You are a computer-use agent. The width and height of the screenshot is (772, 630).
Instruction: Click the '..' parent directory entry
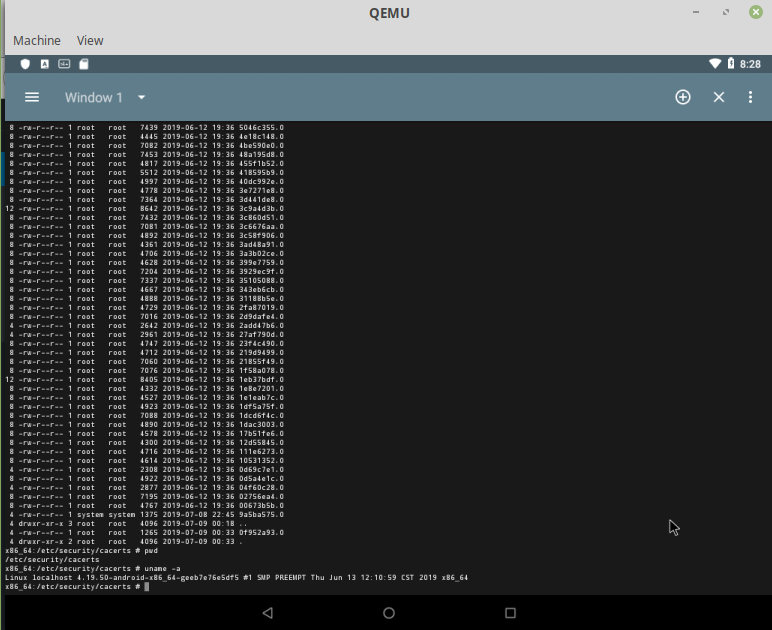tap(243, 524)
